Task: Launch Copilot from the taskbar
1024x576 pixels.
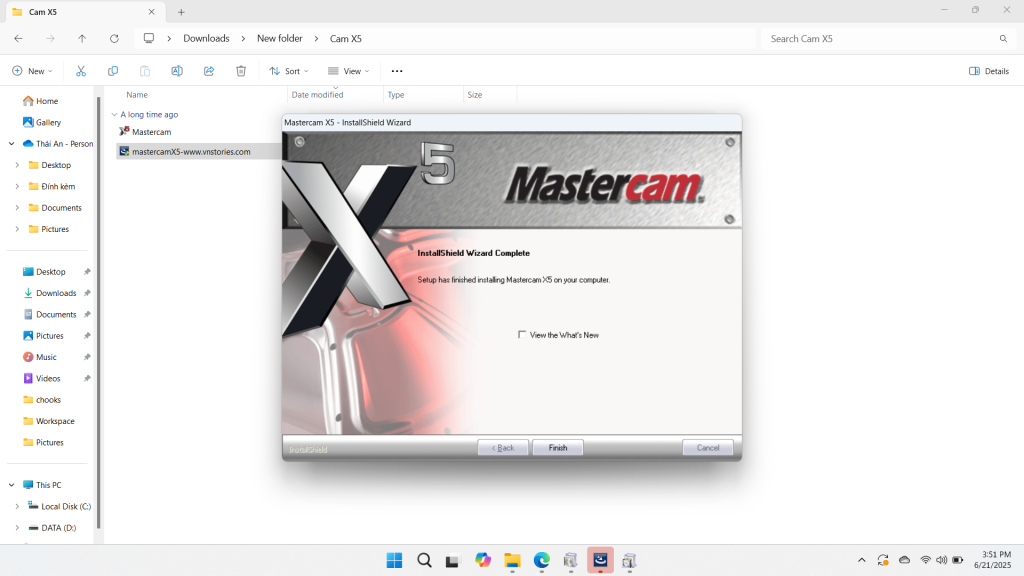Action: click(483, 560)
